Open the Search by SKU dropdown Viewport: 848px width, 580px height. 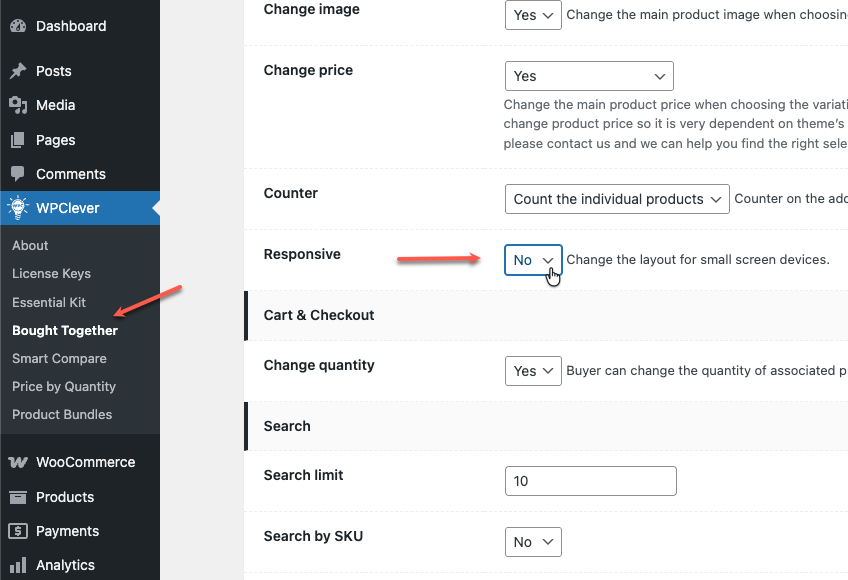(533, 542)
